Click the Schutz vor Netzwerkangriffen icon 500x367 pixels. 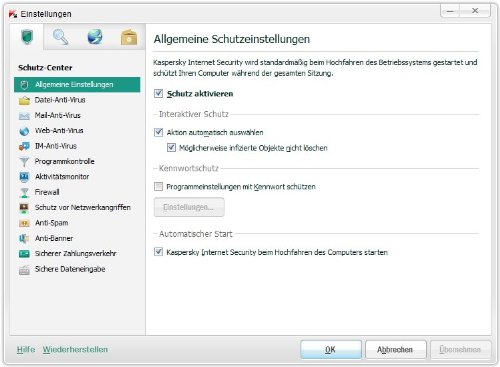(x=24, y=208)
